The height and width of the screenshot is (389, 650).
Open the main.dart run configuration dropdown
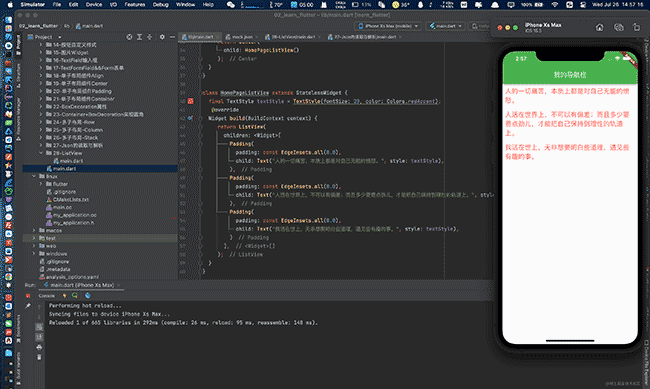(446, 26)
